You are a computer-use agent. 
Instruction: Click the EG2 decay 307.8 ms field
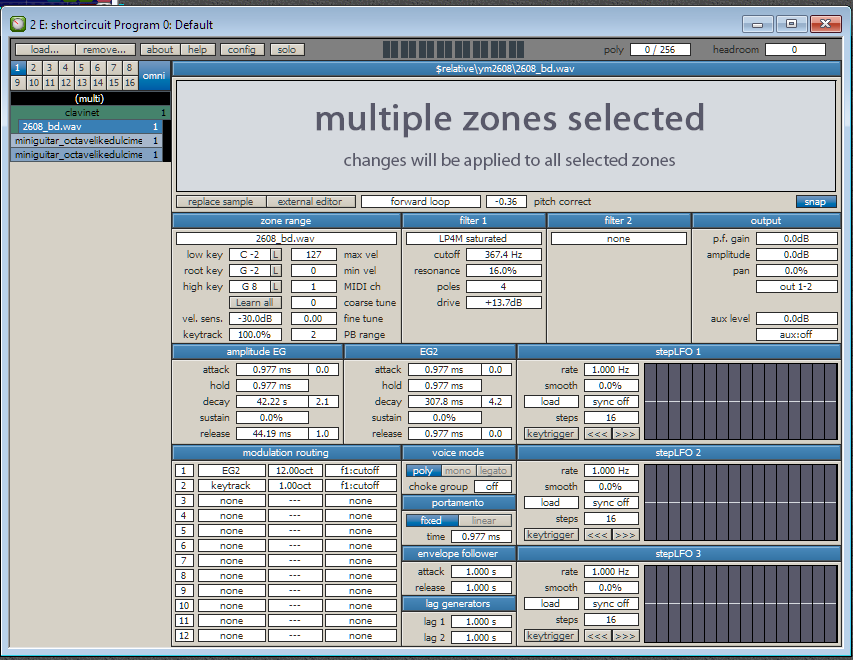point(444,402)
